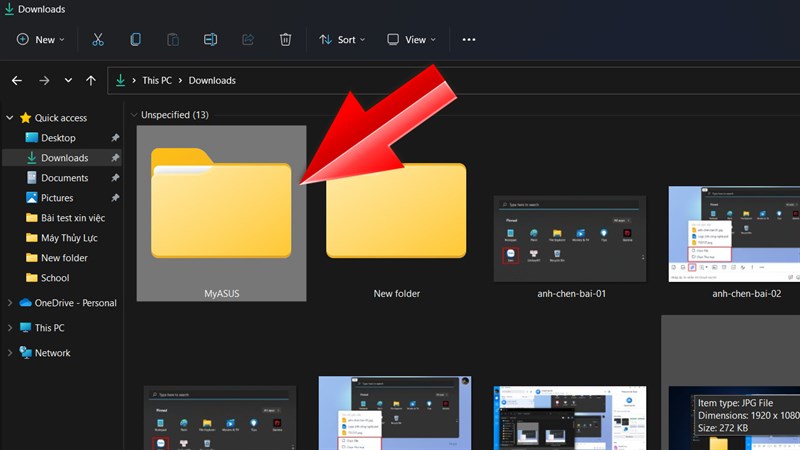Go back with the left arrow

(17, 81)
